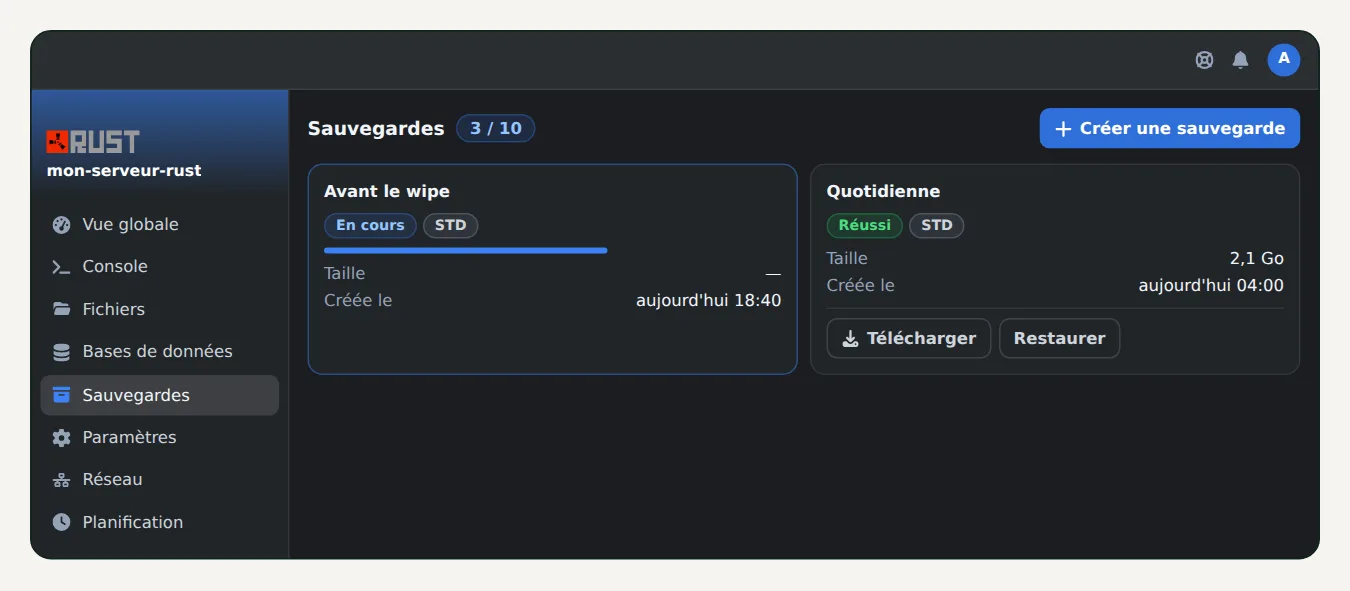
Task: Click STD badge on Quotidienne card
Action: coord(937,225)
